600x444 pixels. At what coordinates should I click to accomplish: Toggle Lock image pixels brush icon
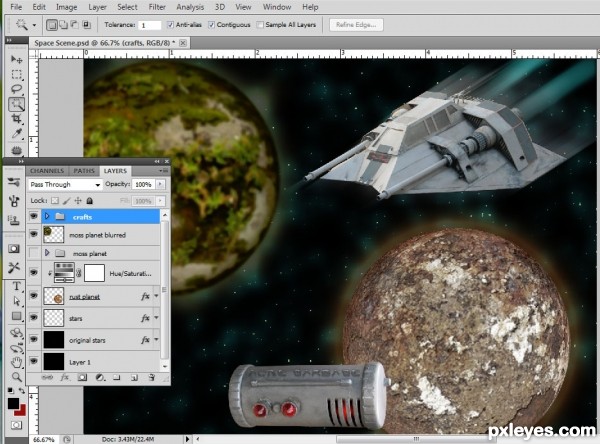[67, 201]
